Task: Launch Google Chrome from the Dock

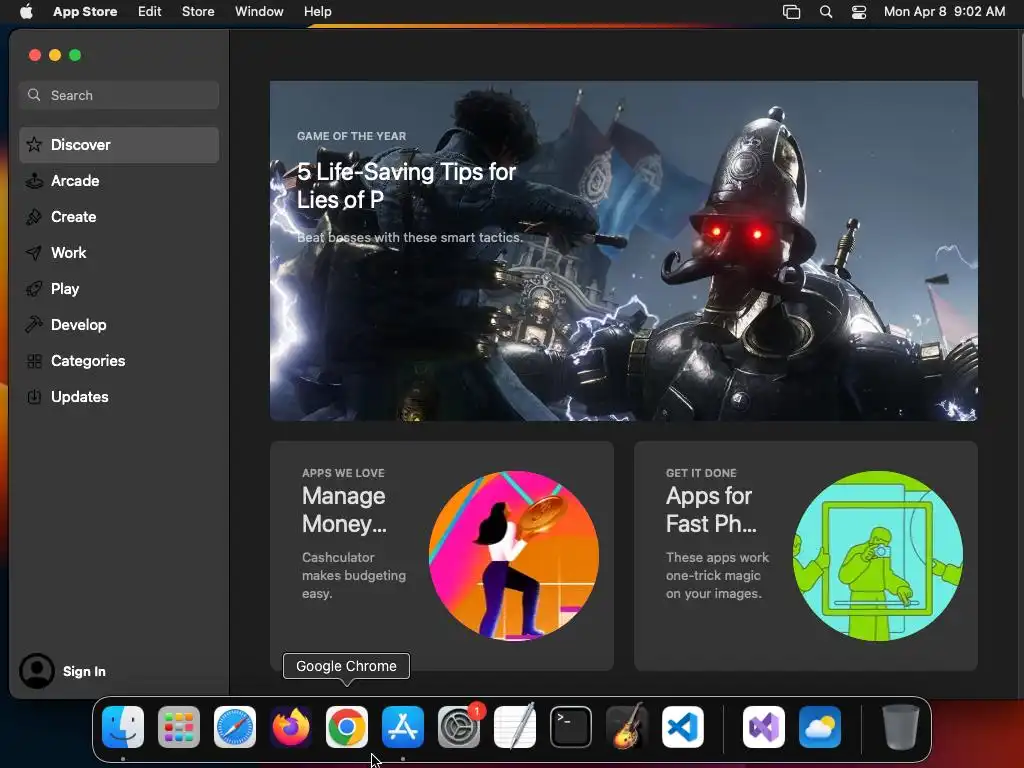Action: [x=347, y=727]
